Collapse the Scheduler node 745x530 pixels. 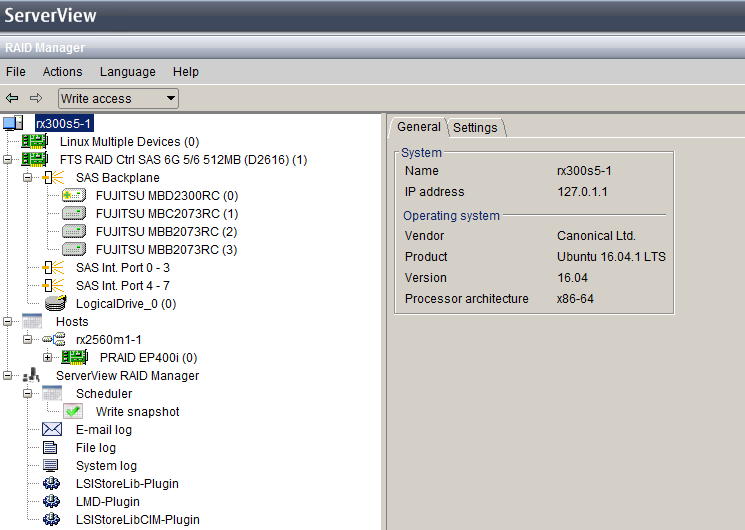pos(28,394)
